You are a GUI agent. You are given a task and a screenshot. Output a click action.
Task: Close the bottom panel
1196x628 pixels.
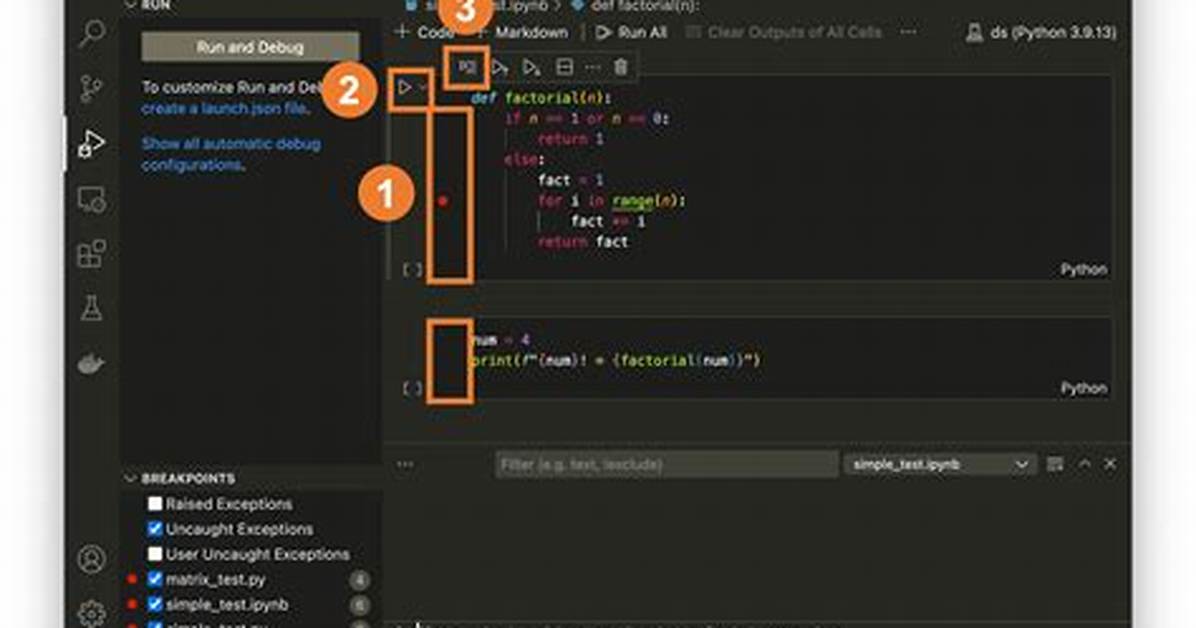coord(1111,464)
